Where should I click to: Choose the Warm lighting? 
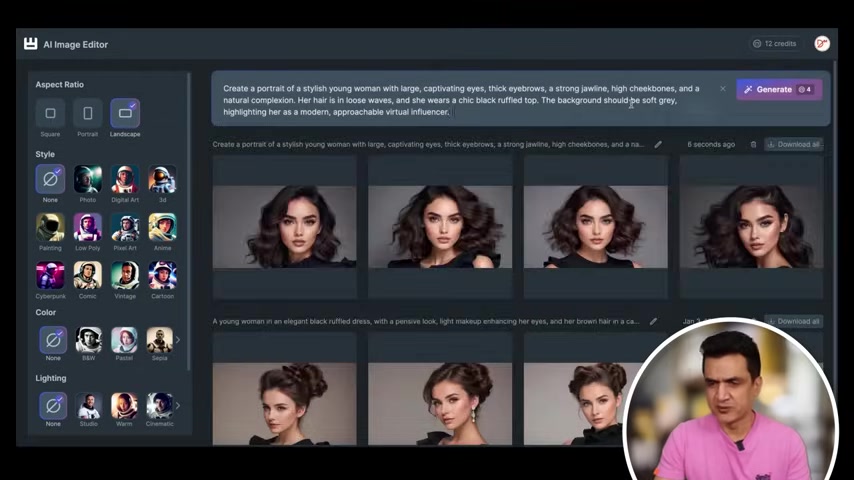coord(124,406)
